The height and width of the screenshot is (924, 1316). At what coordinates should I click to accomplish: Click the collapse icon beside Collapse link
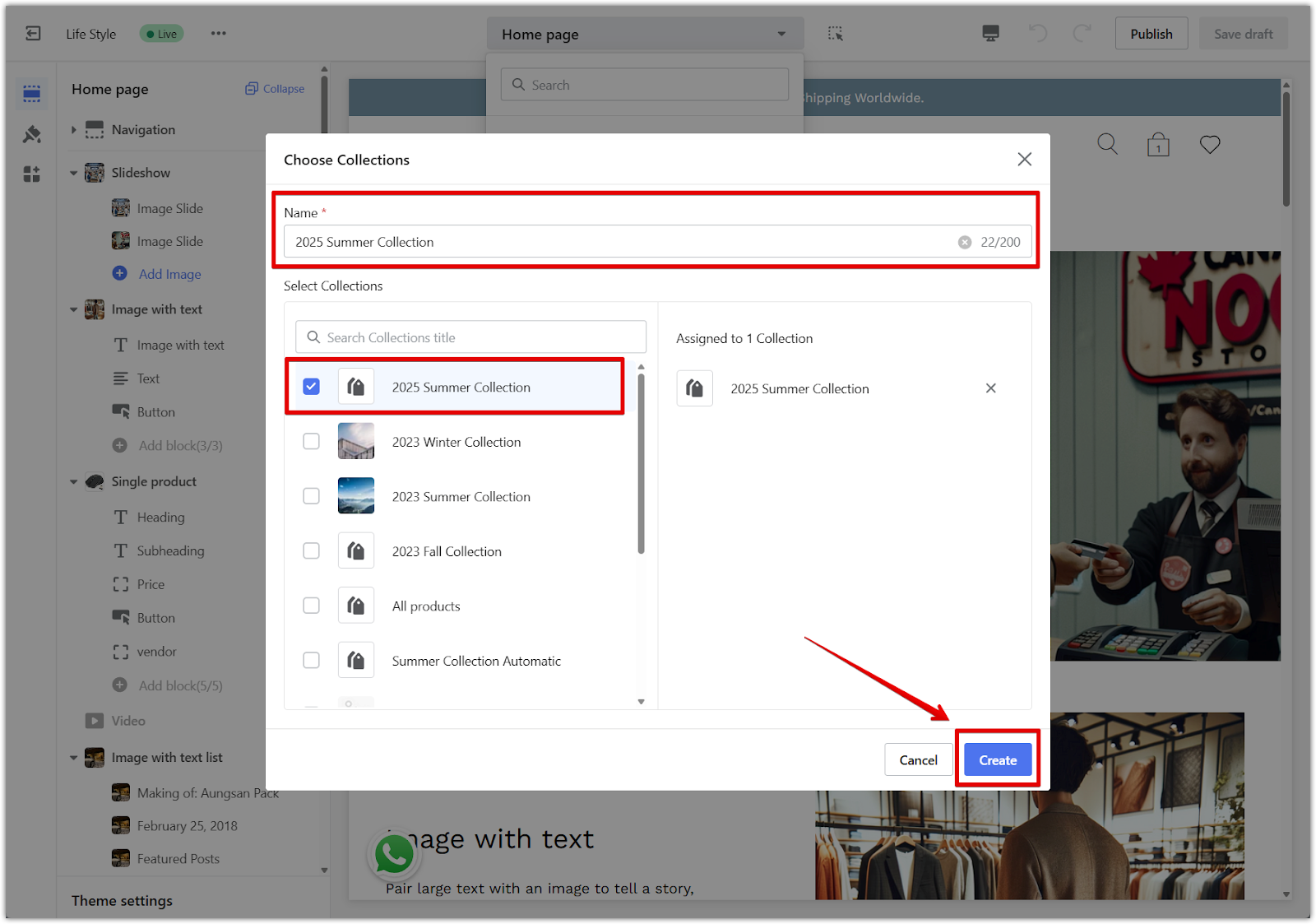[x=252, y=89]
